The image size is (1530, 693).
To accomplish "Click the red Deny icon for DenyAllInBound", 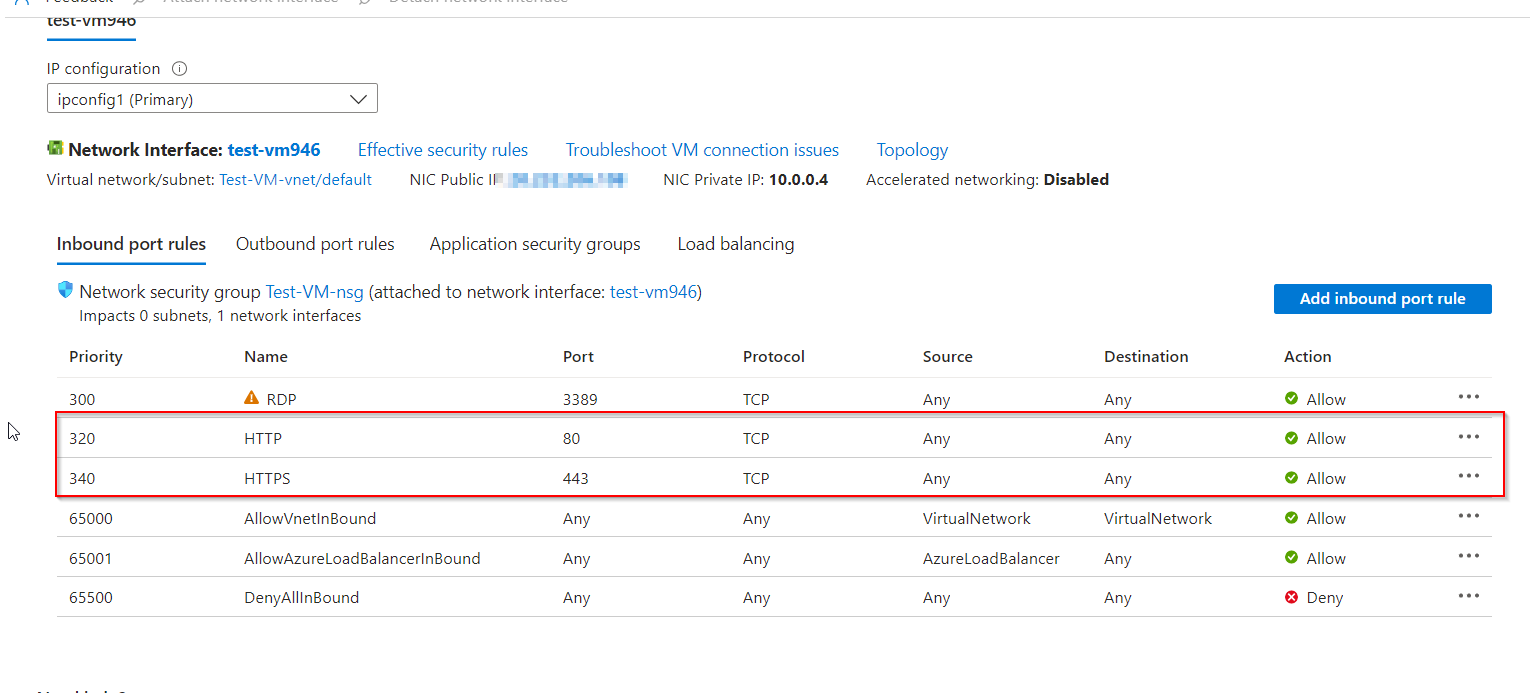I will pos(1291,598).
